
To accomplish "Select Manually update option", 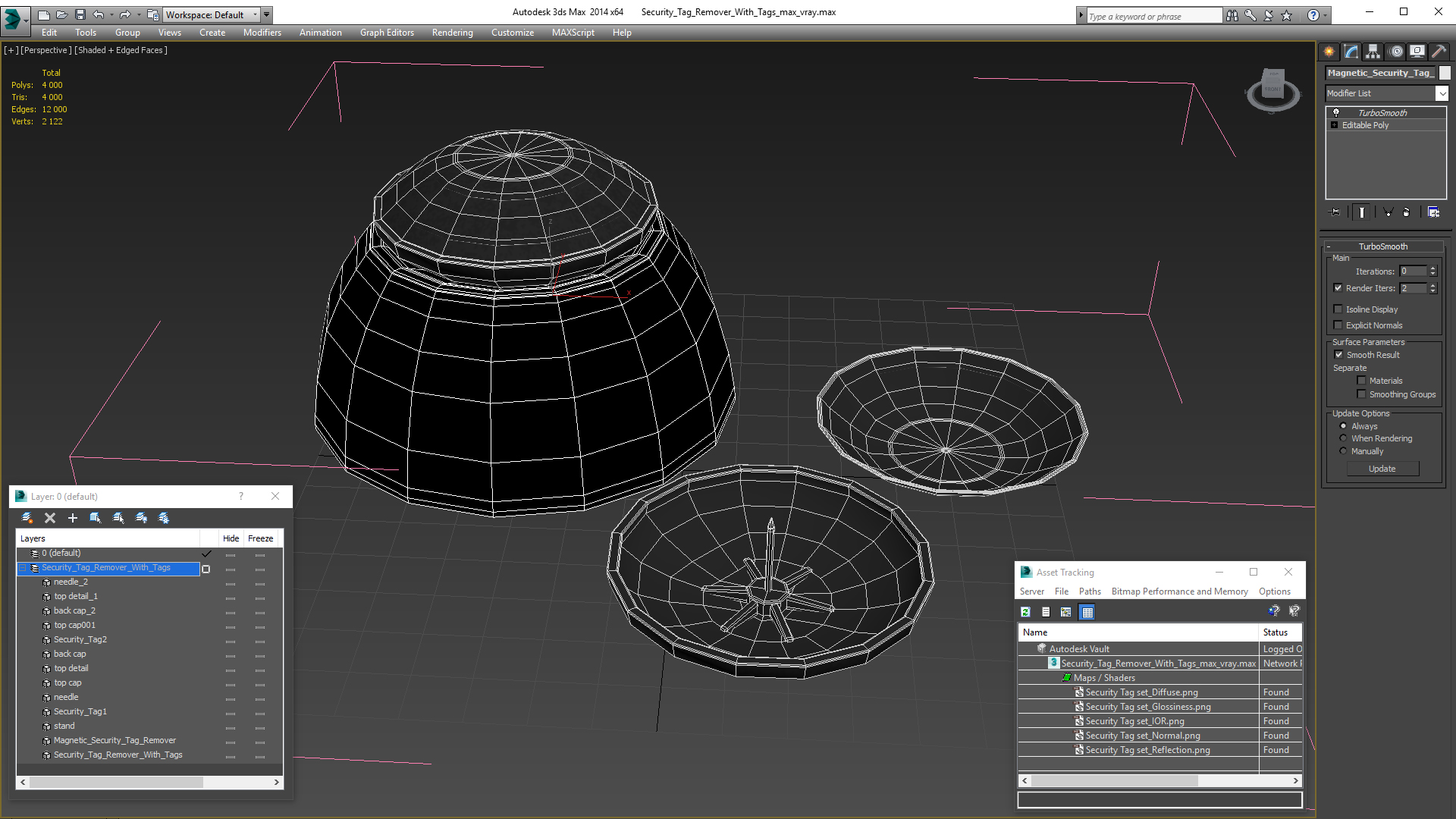I will 1343,451.
